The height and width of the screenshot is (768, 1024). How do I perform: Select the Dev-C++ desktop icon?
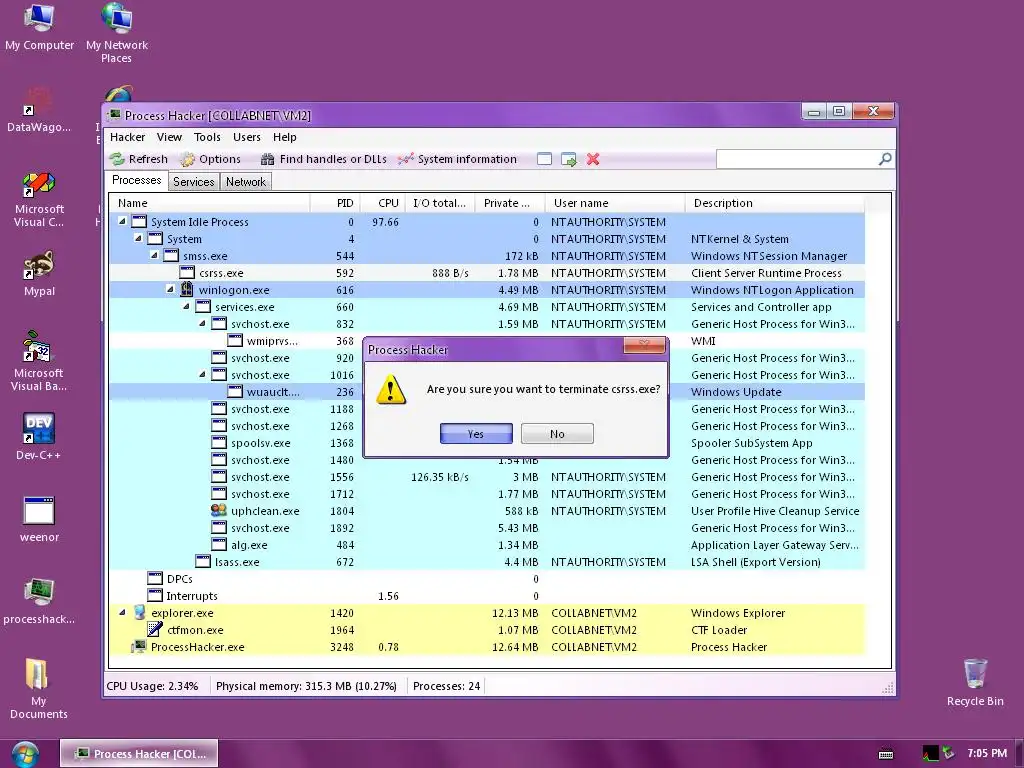pos(39,436)
